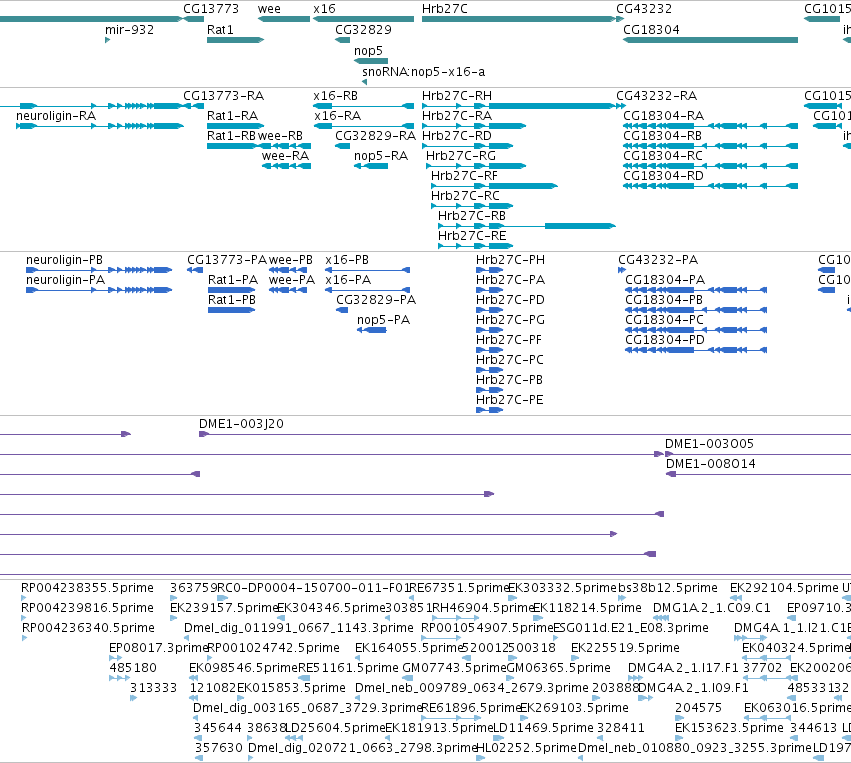Select the "Rat1-PB" protein label

click(232, 300)
